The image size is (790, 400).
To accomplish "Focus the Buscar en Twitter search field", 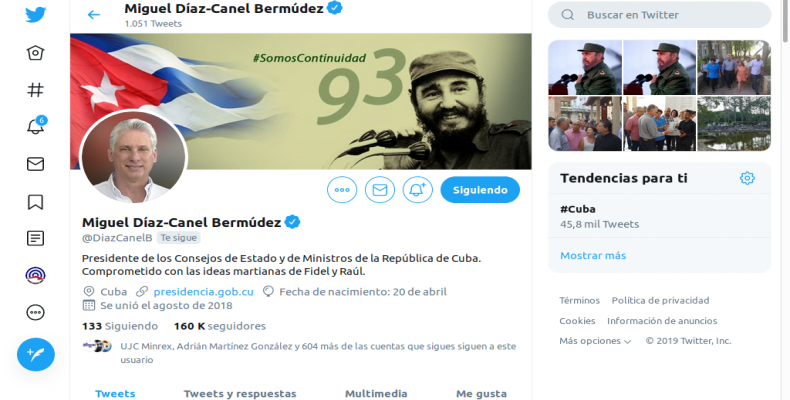I will (x=660, y=15).
